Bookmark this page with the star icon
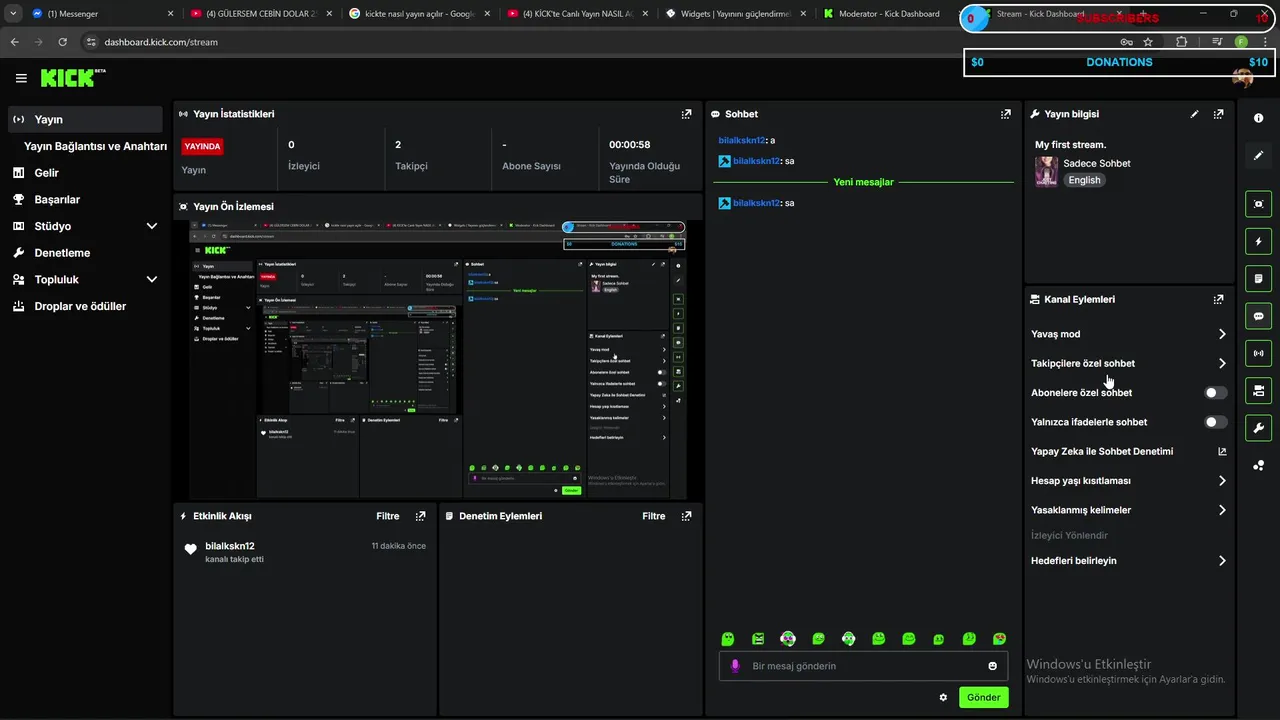Screen dimensions: 1280x720 click(1148, 42)
